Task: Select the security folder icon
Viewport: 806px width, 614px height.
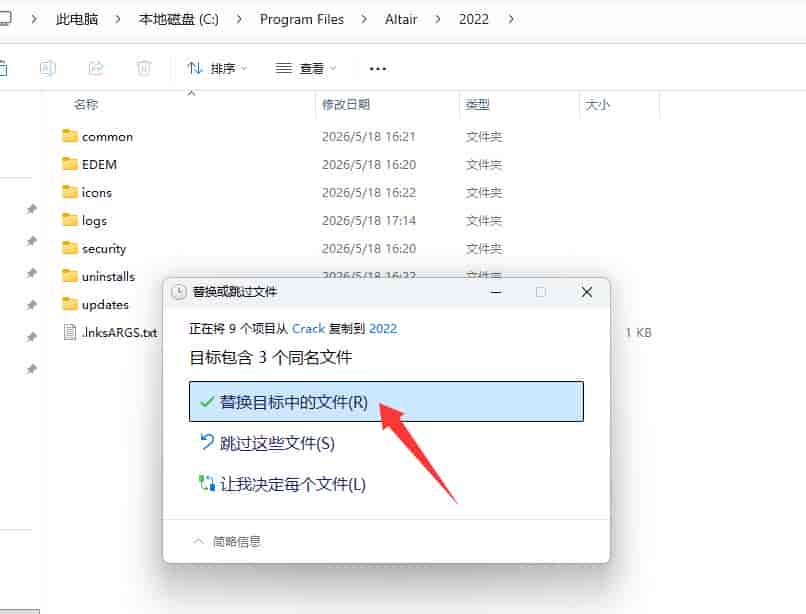Action: click(x=69, y=248)
